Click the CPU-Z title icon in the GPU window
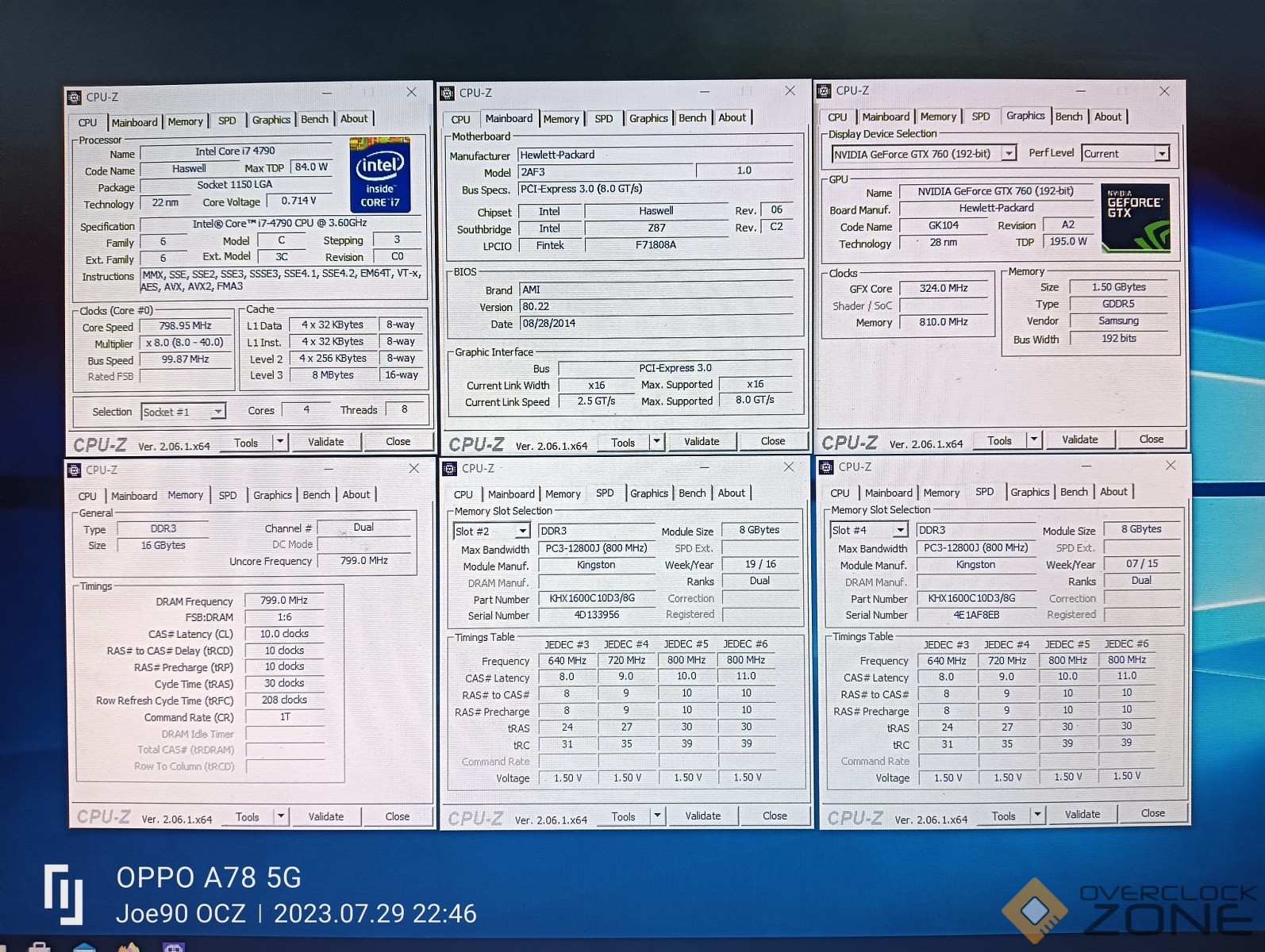Screen dimensions: 1265x952 pos(825,91)
